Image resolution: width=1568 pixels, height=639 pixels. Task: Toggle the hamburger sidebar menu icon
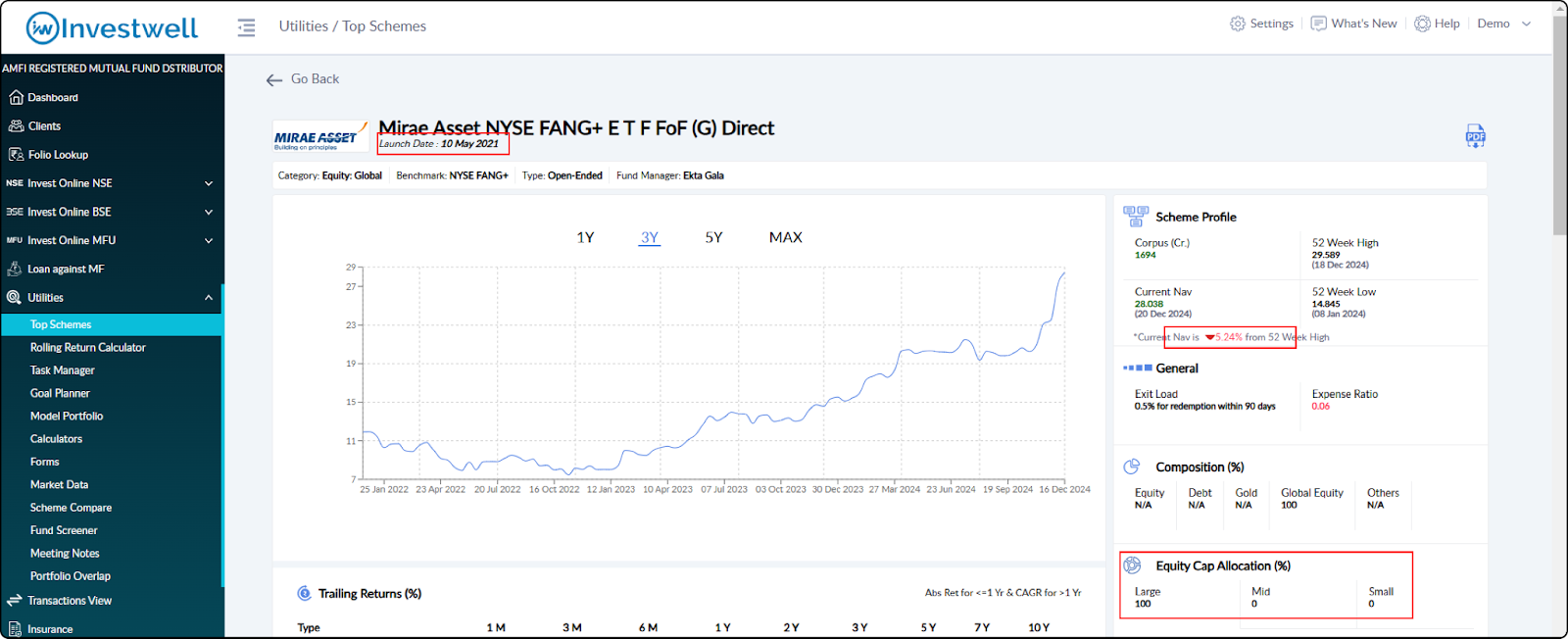tap(246, 27)
